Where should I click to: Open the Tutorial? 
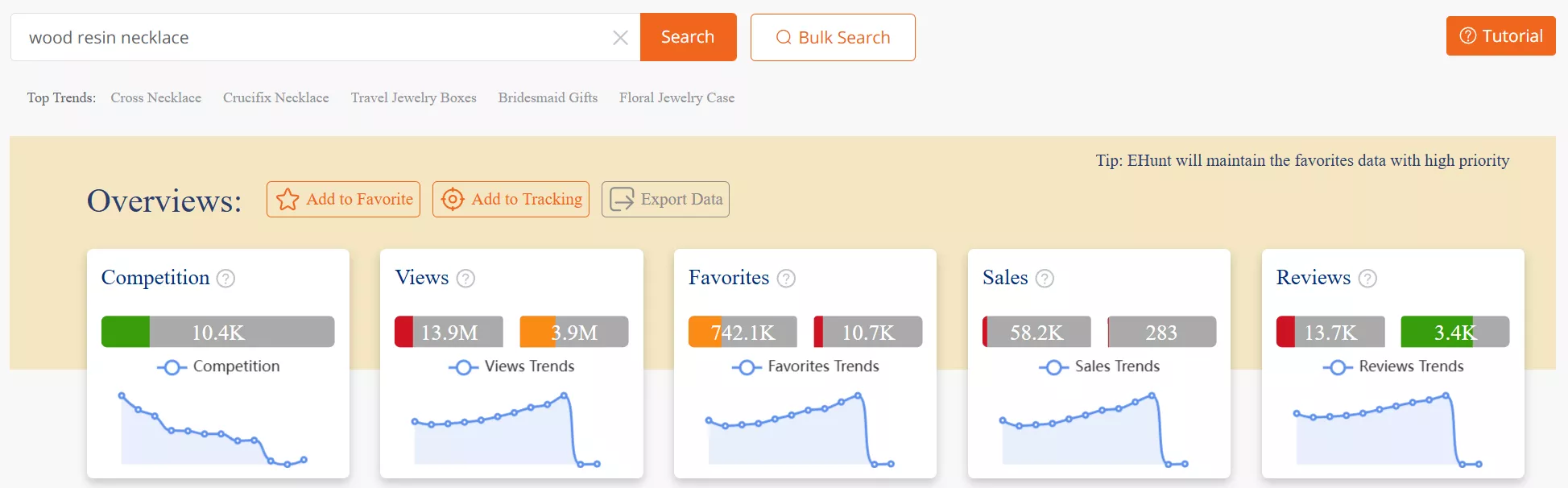tap(1500, 36)
